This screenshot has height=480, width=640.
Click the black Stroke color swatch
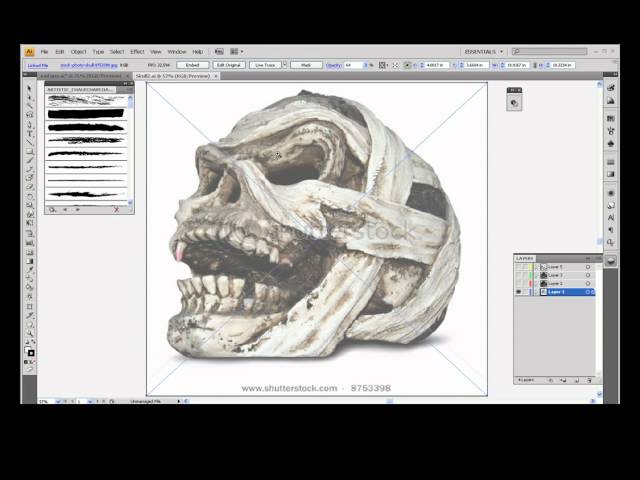tap(31, 353)
